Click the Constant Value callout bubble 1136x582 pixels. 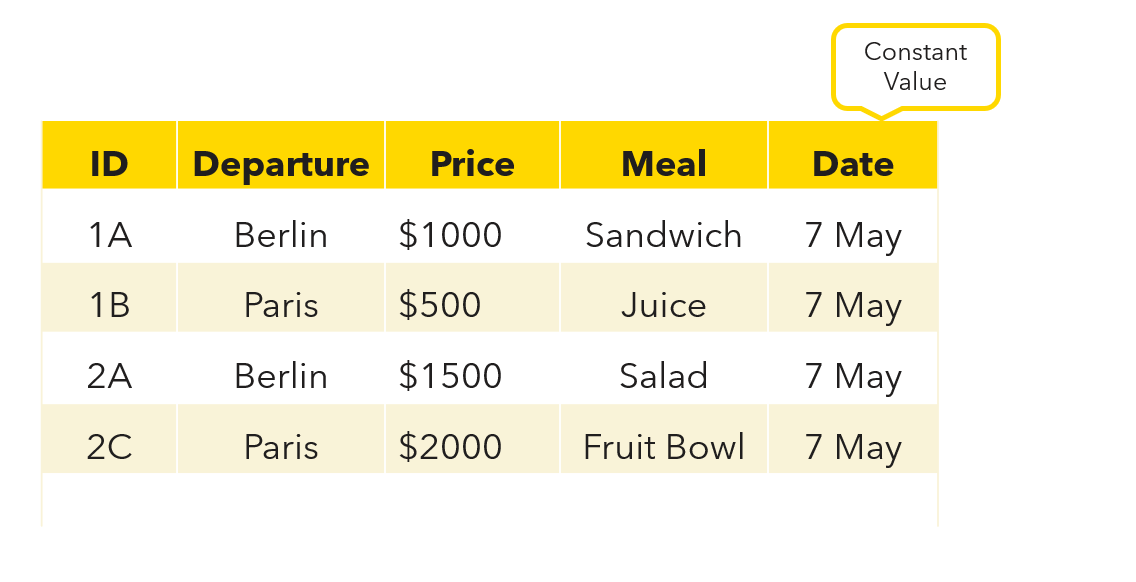pos(916,67)
